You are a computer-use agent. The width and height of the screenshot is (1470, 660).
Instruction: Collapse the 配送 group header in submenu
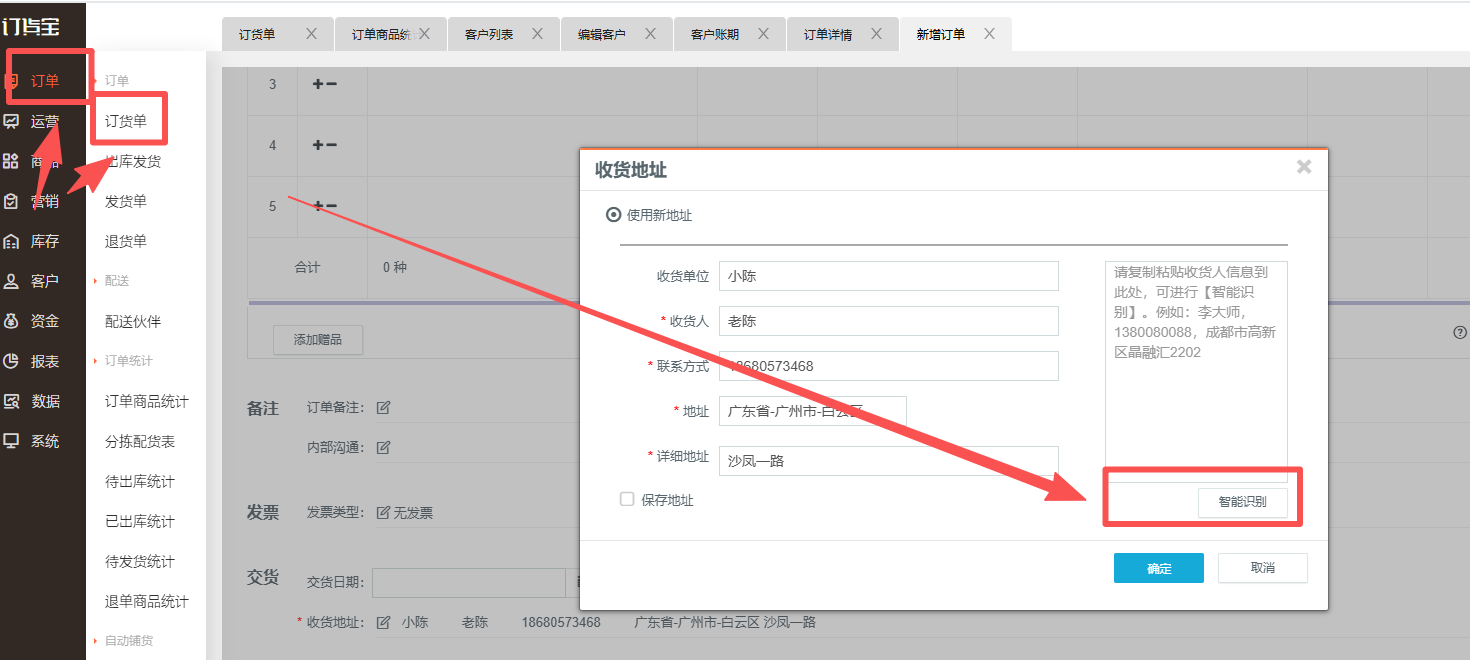coord(117,281)
